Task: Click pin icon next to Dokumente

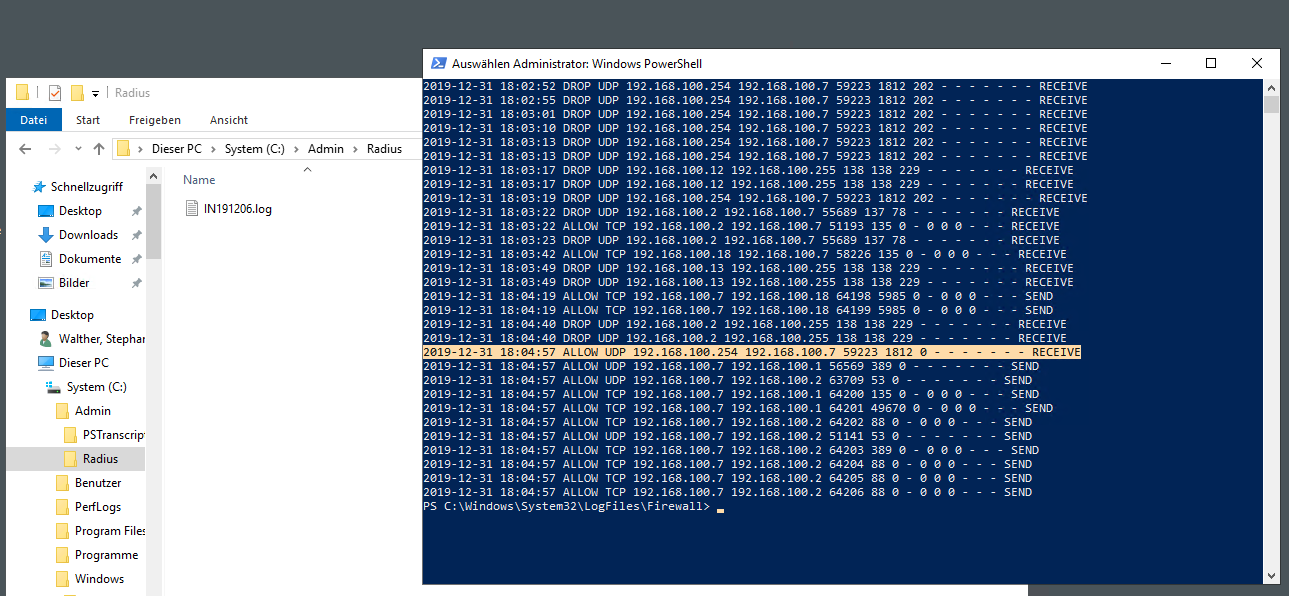Action: (137, 260)
